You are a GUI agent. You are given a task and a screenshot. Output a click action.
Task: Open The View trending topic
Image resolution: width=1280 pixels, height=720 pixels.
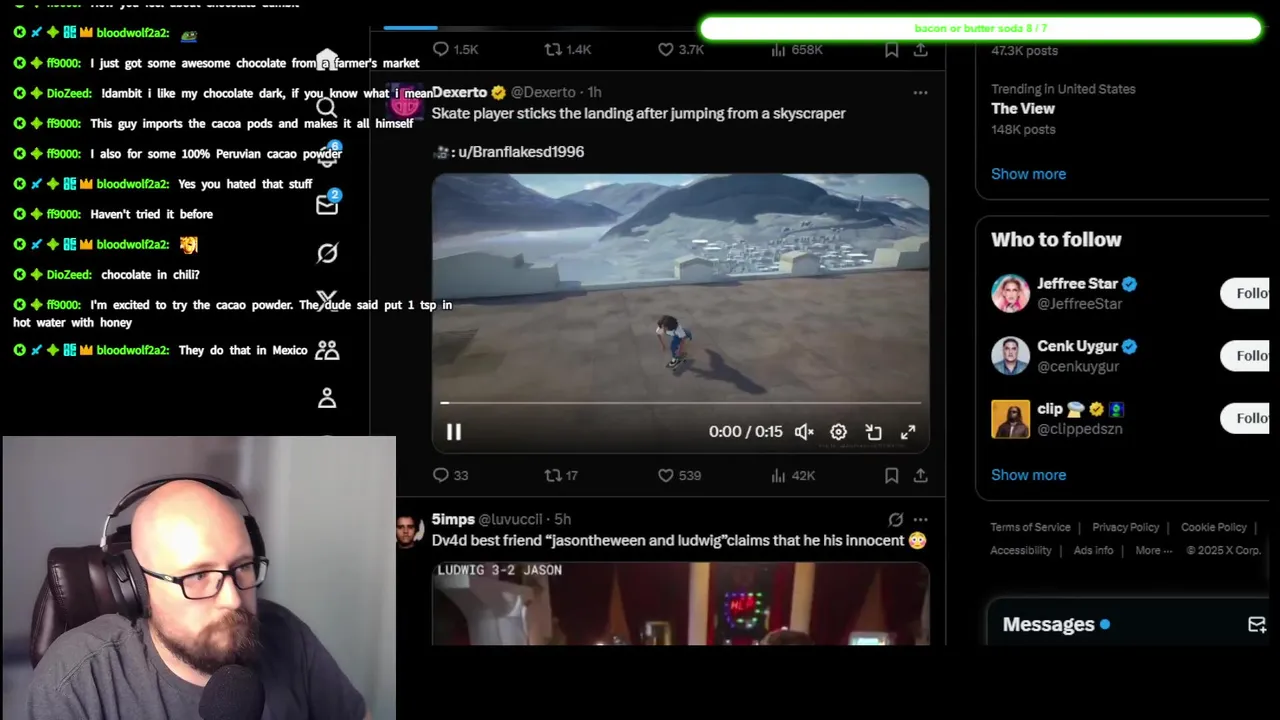click(x=1023, y=108)
